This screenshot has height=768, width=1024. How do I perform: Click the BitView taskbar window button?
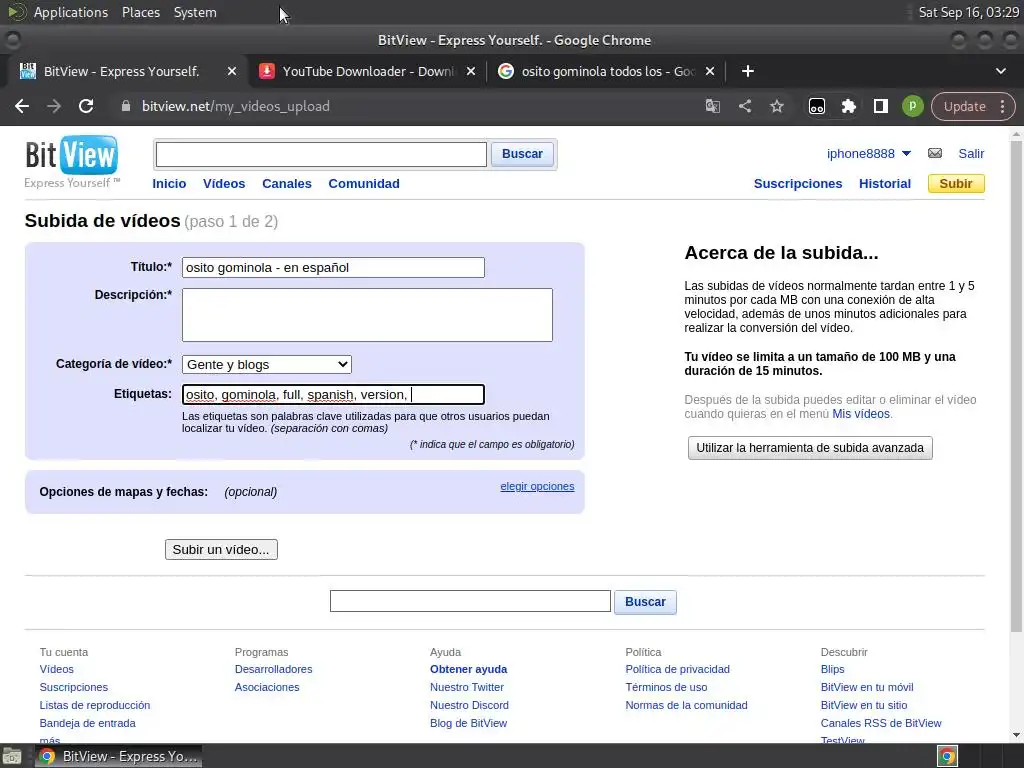point(118,756)
